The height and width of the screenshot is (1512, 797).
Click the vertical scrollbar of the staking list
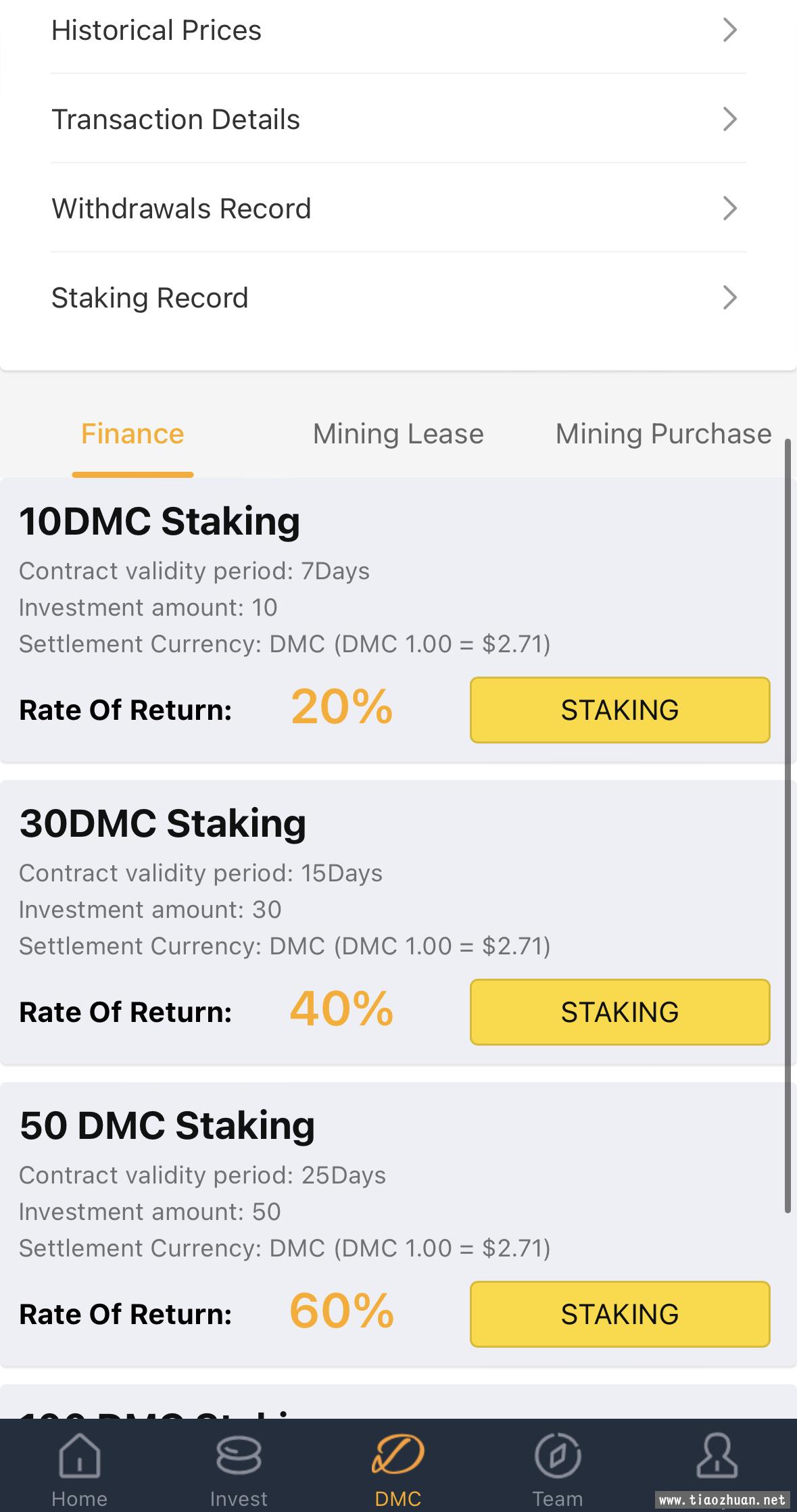pos(788,826)
